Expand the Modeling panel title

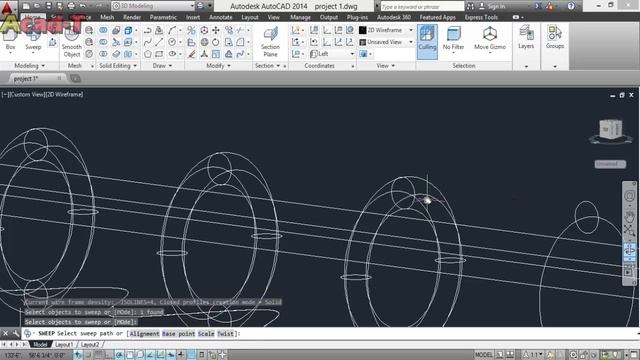(x=29, y=66)
